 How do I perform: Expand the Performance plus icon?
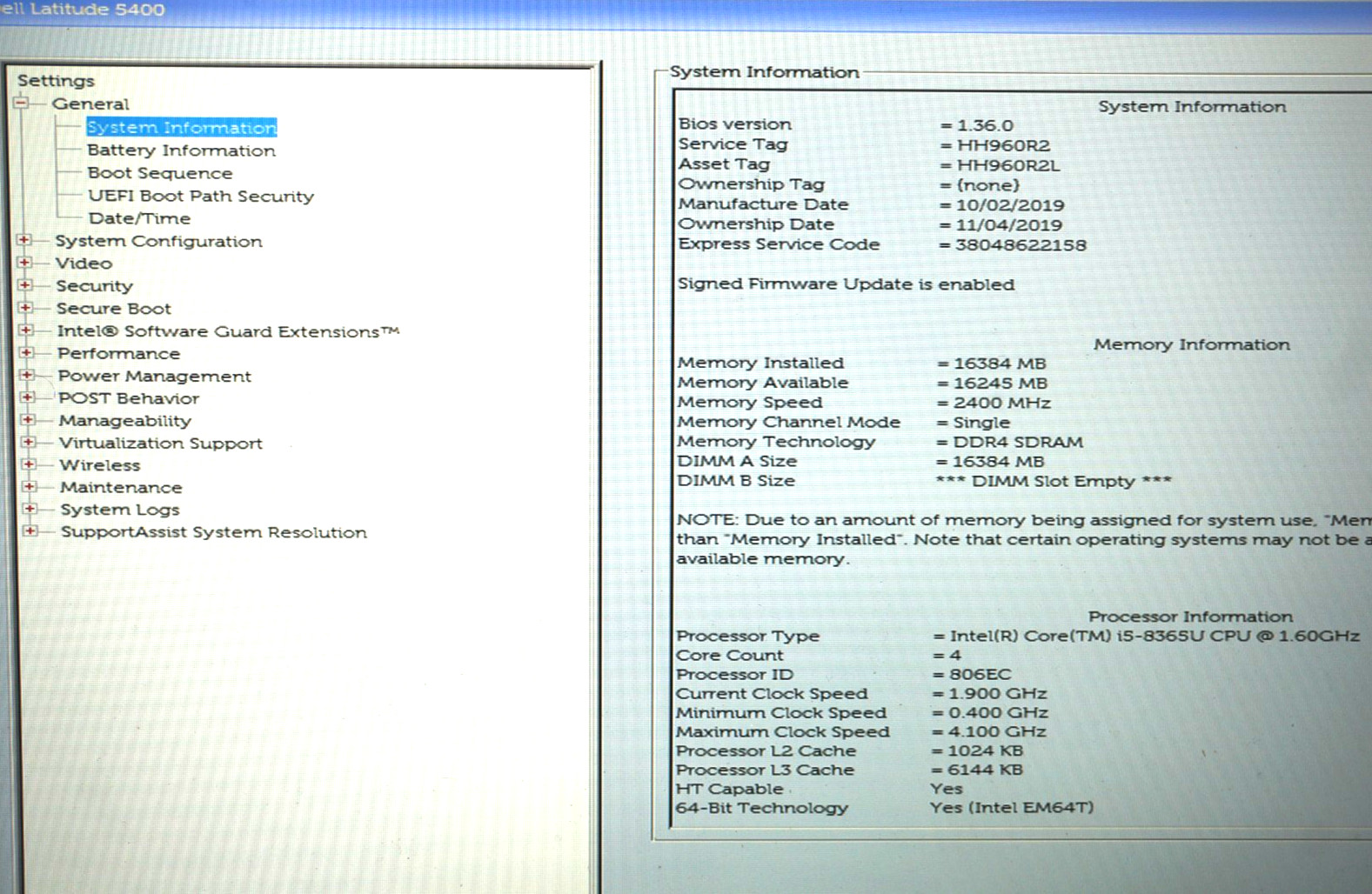(27, 353)
